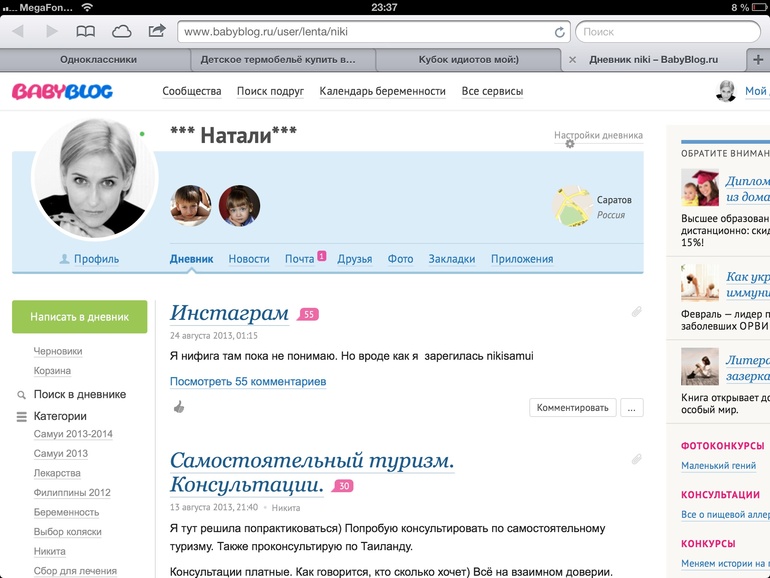The image size is (770, 578).
Task: Open the first child's round avatar
Action: pyautogui.click(x=191, y=206)
